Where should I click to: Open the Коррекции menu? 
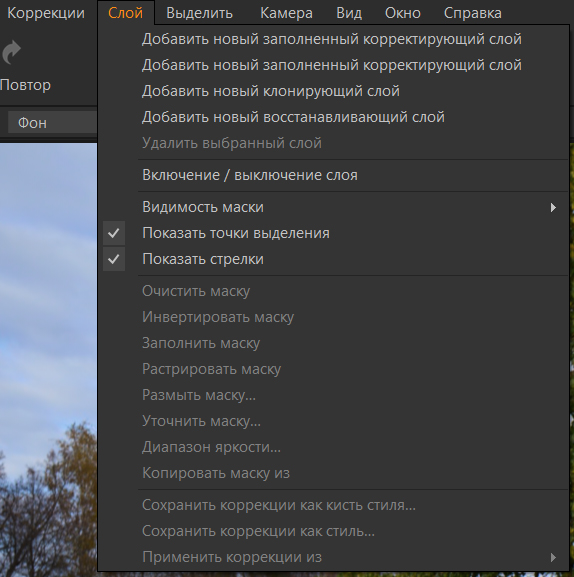click(46, 13)
